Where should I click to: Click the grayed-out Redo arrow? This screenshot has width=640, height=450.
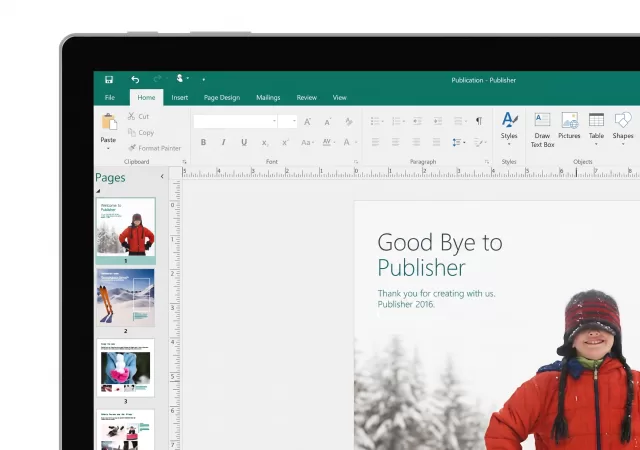[x=157, y=79]
